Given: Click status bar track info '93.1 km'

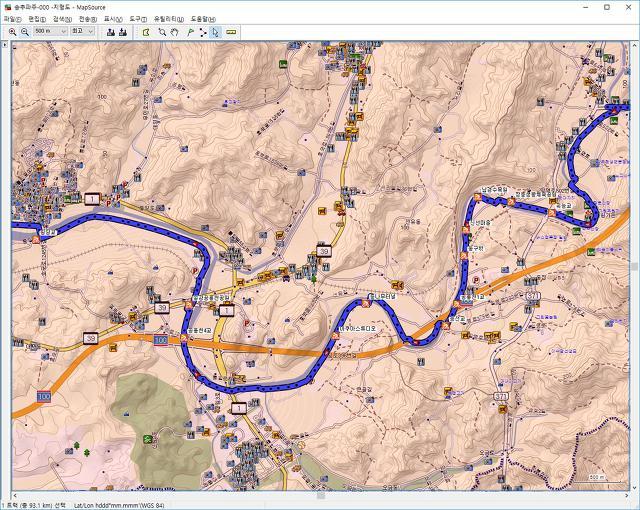Looking at the screenshot, I should 40,506.
